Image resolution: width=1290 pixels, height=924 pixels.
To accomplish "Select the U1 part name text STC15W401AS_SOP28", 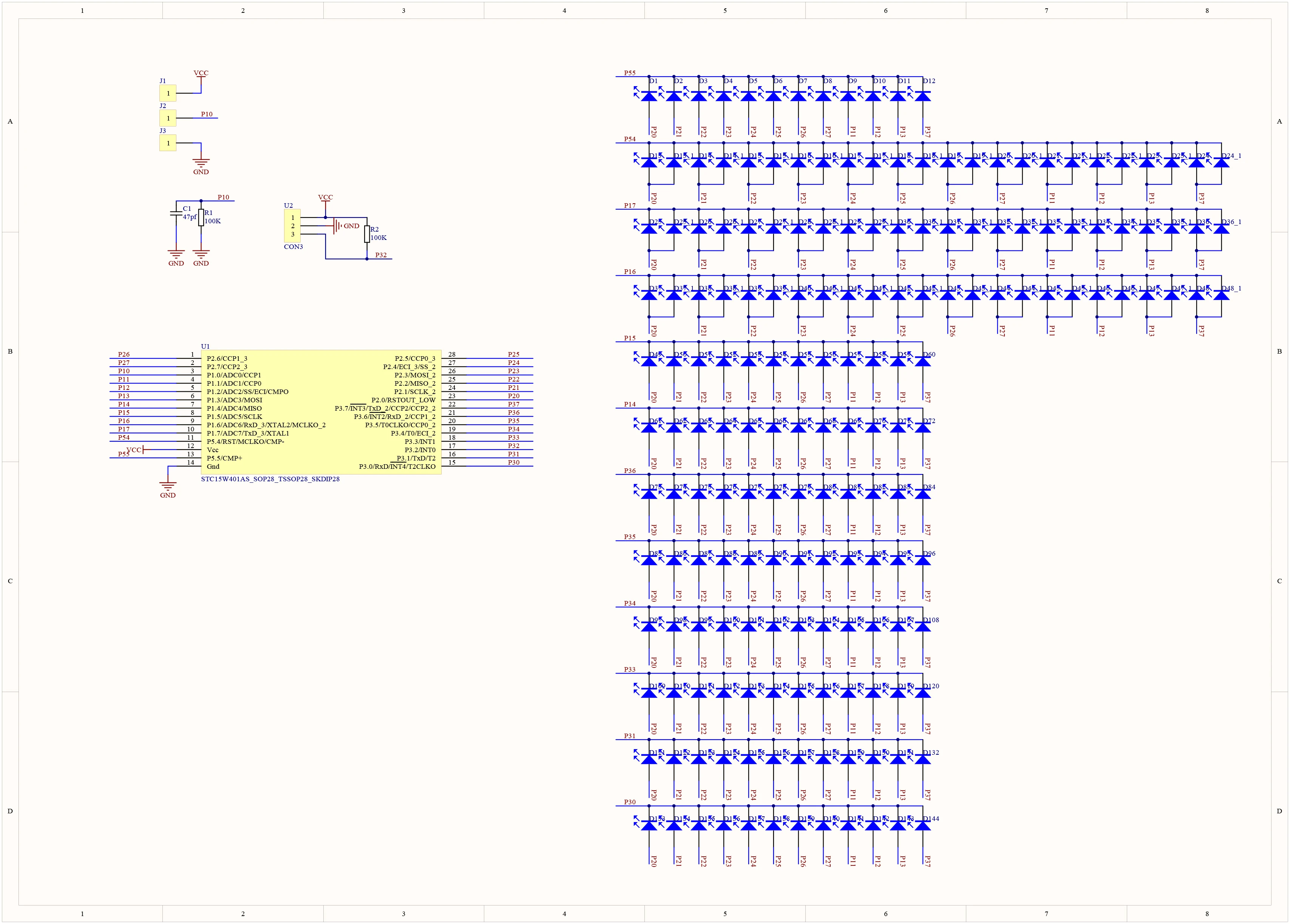I will (x=270, y=479).
